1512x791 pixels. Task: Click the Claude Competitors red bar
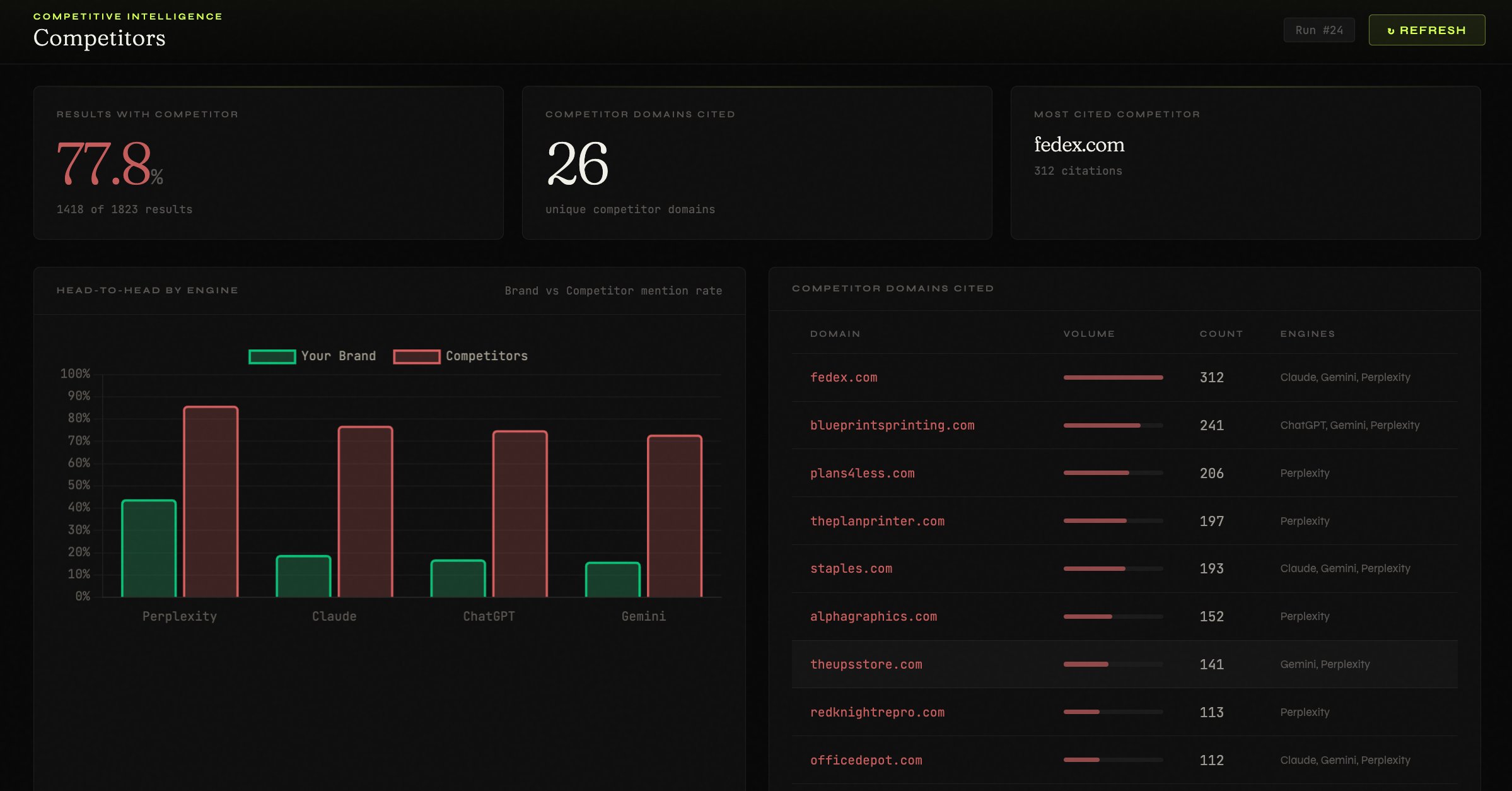tap(365, 512)
